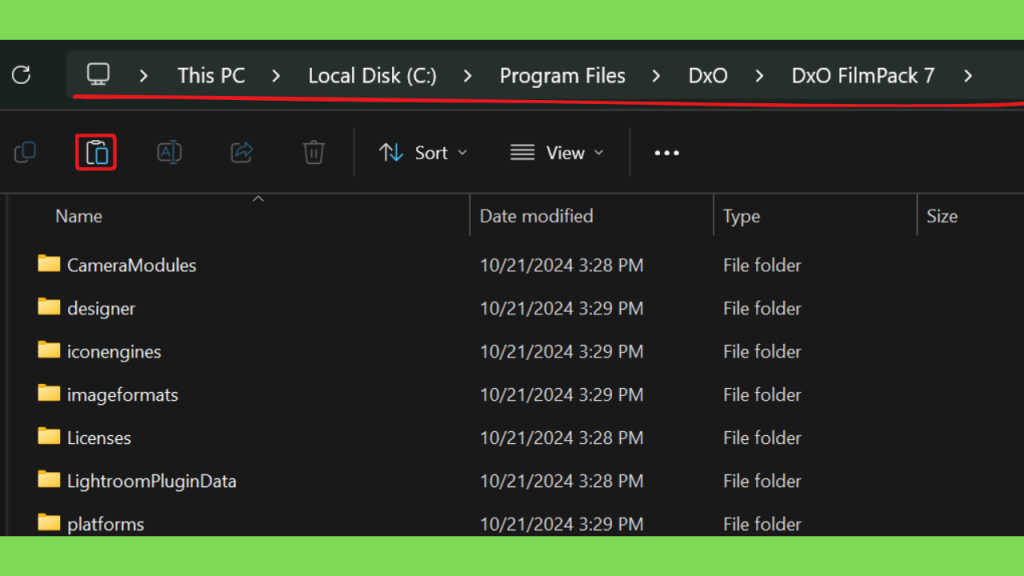Image resolution: width=1024 pixels, height=576 pixels.
Task: Click the Delete trash can icon
Action: tap(313, 152)
